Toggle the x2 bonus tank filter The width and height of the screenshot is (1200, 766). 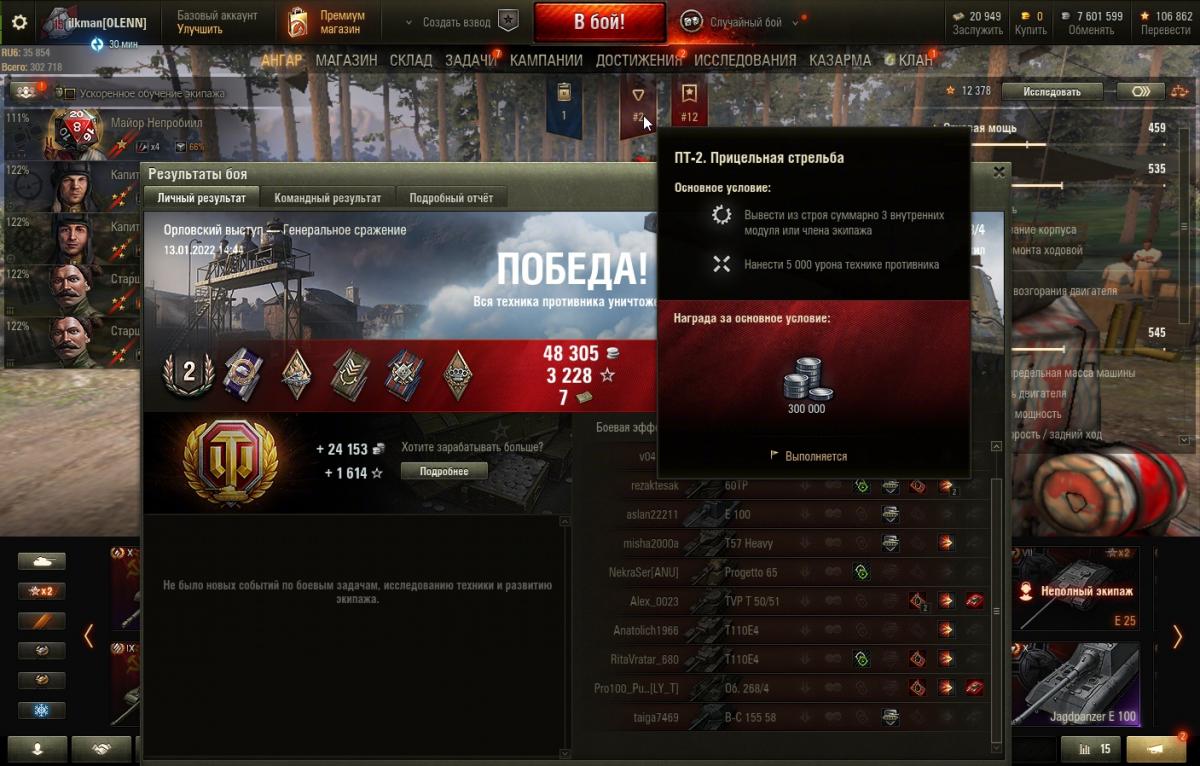coord(41,591)
